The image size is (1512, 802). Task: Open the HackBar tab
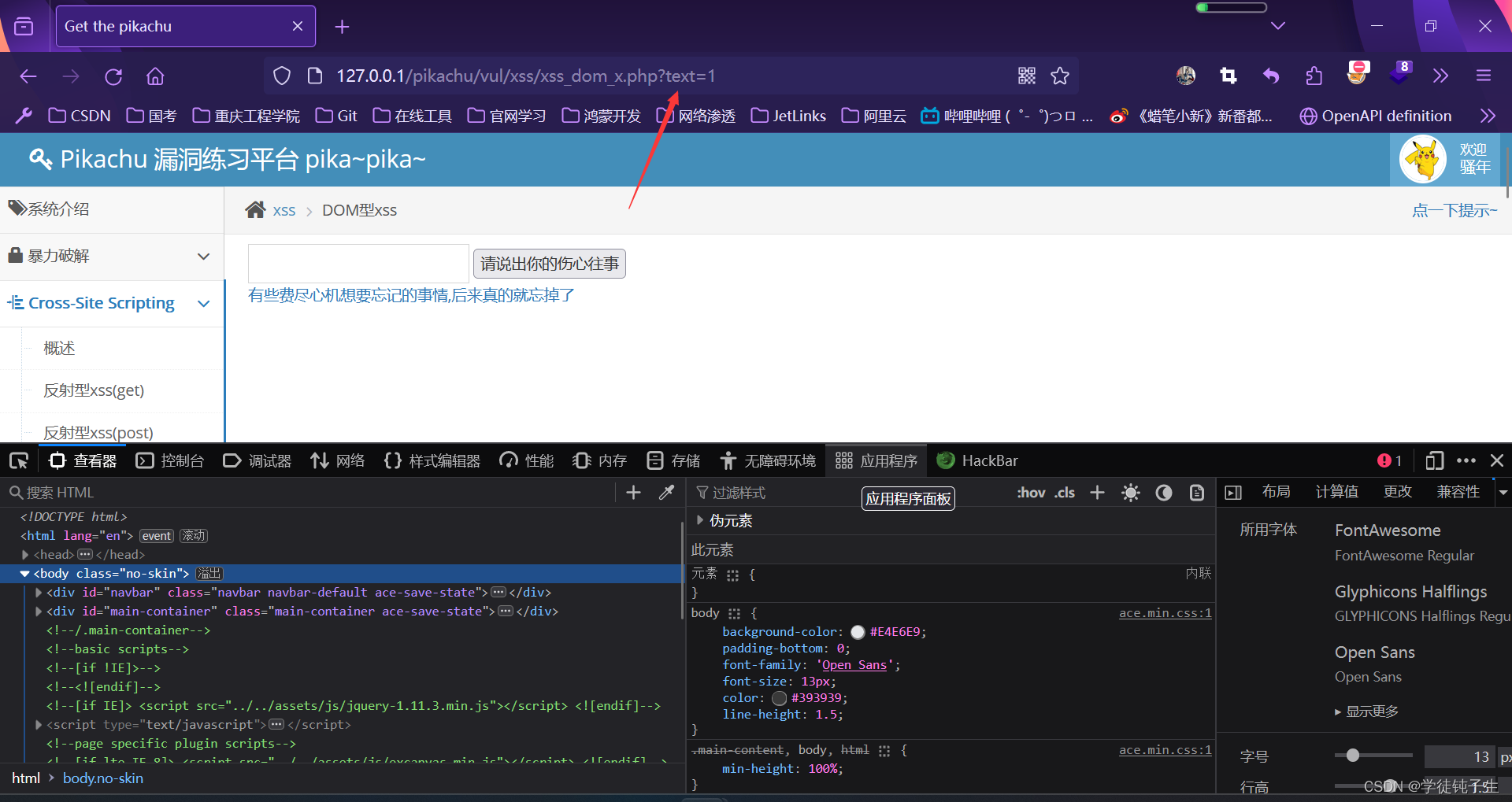tap(977, 460)
